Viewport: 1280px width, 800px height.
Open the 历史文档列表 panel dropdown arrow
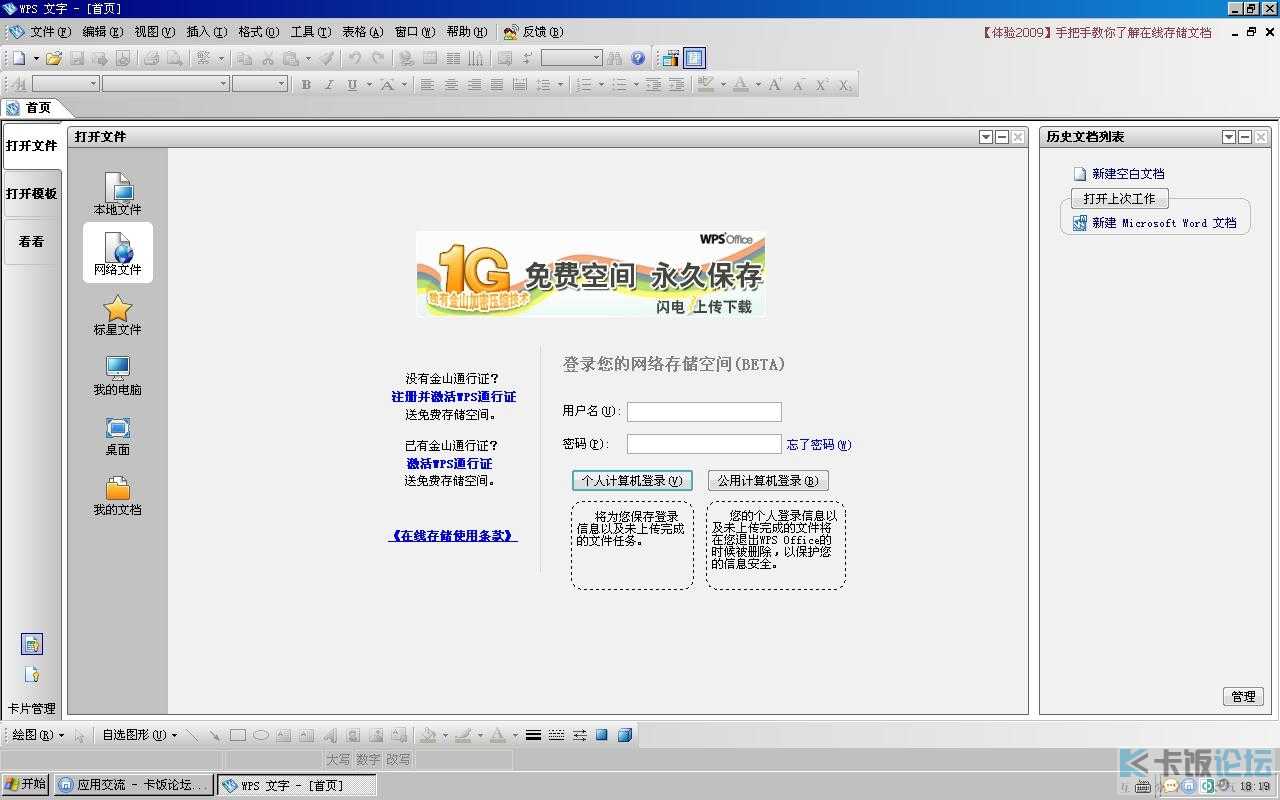tap(1229, 137)
